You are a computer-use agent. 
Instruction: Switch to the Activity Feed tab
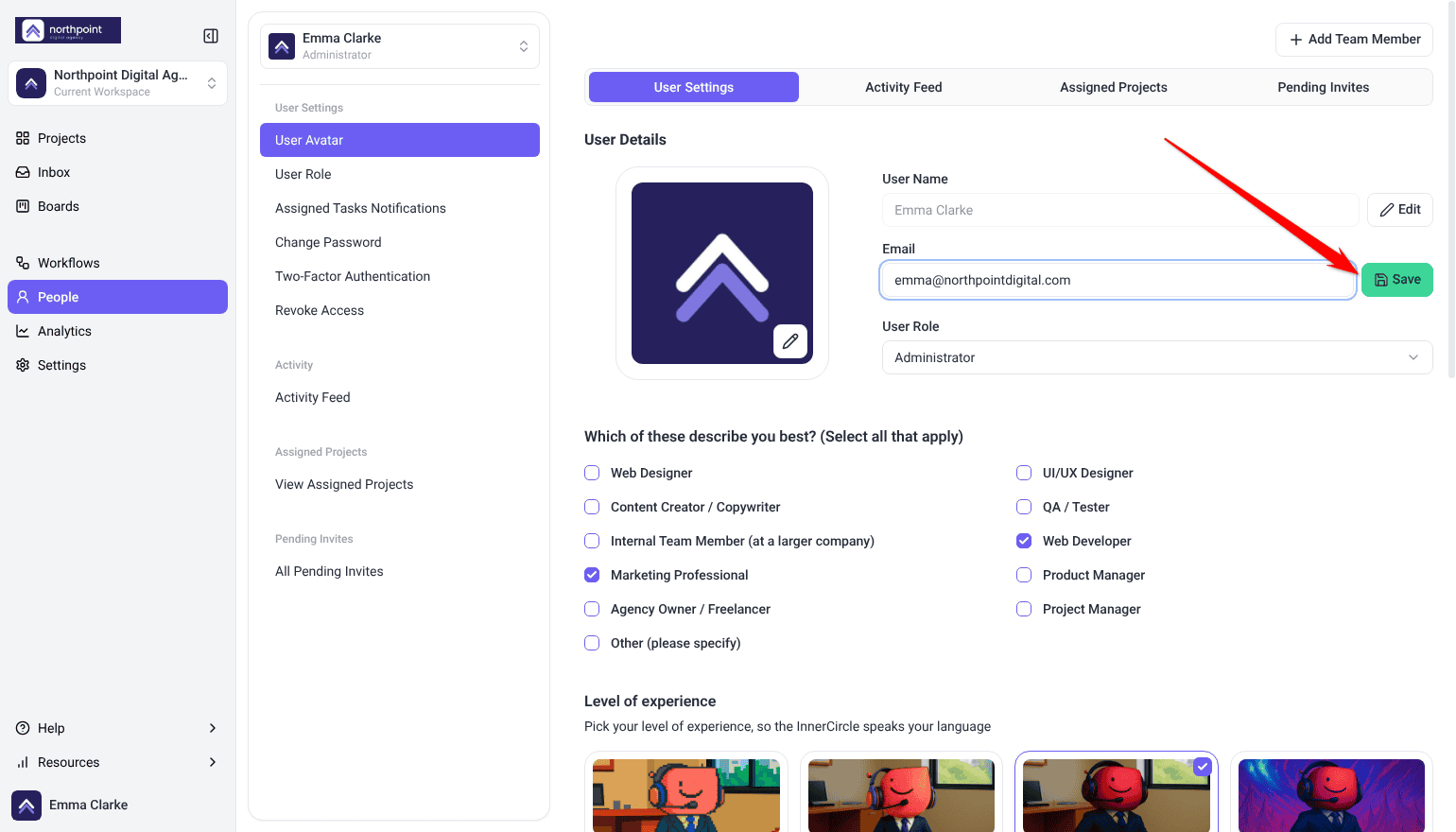click(x=904, y=87)
